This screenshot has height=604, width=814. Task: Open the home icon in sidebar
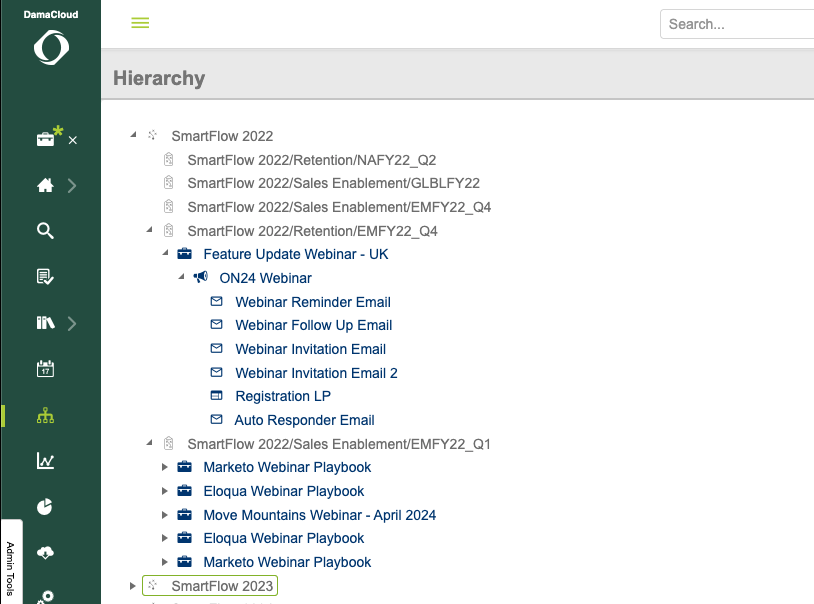[45, 185]
